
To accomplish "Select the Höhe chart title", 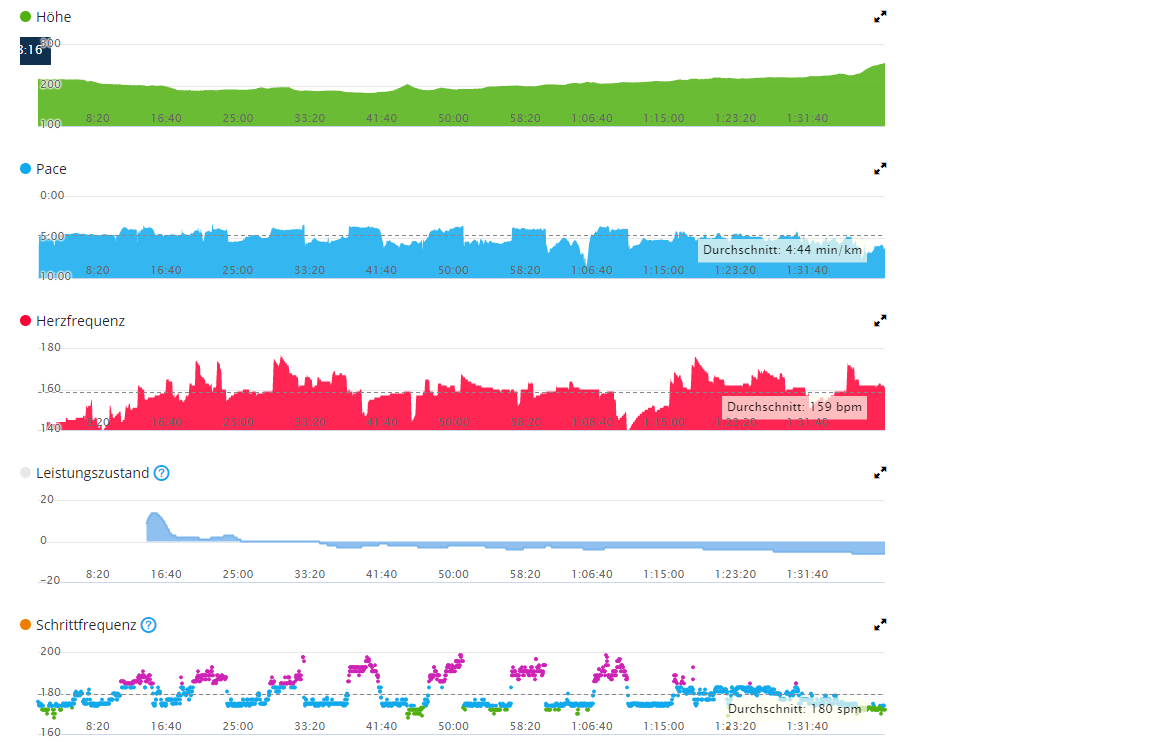I will (54, 17).
